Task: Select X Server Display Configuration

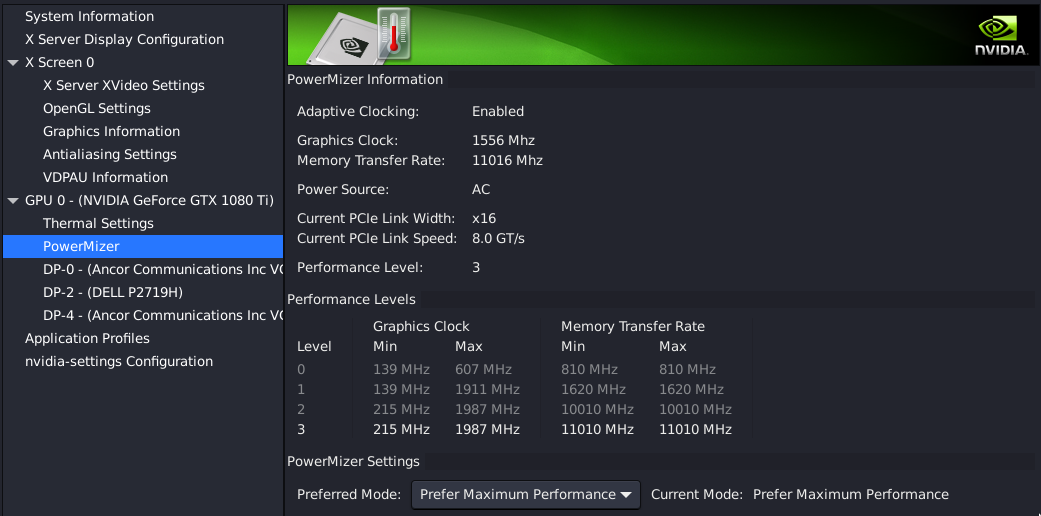Action: (124, 40)
